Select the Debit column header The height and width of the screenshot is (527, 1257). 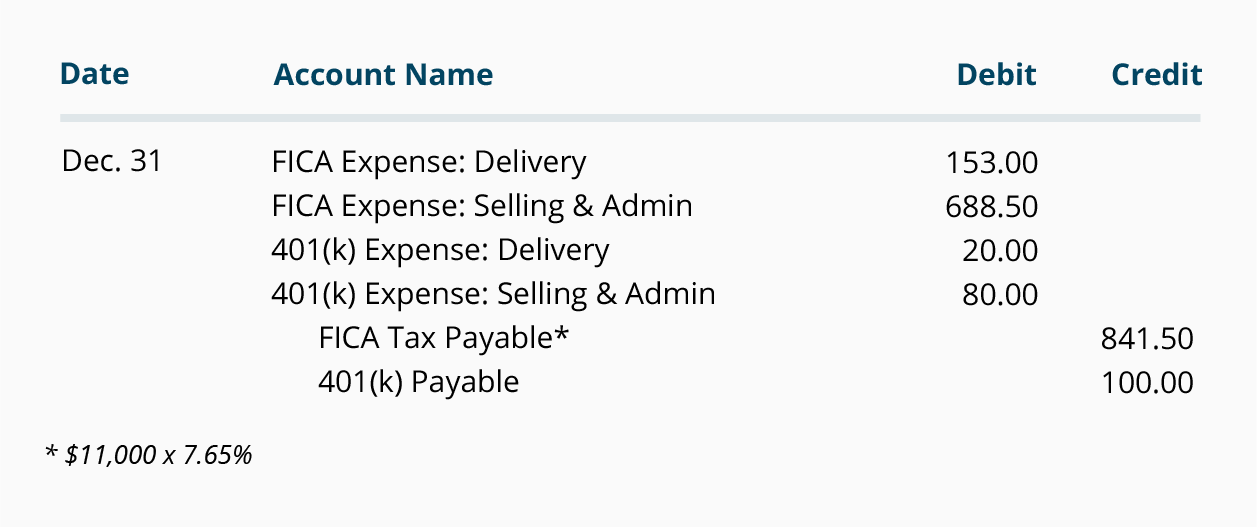(x=997, y=74)
